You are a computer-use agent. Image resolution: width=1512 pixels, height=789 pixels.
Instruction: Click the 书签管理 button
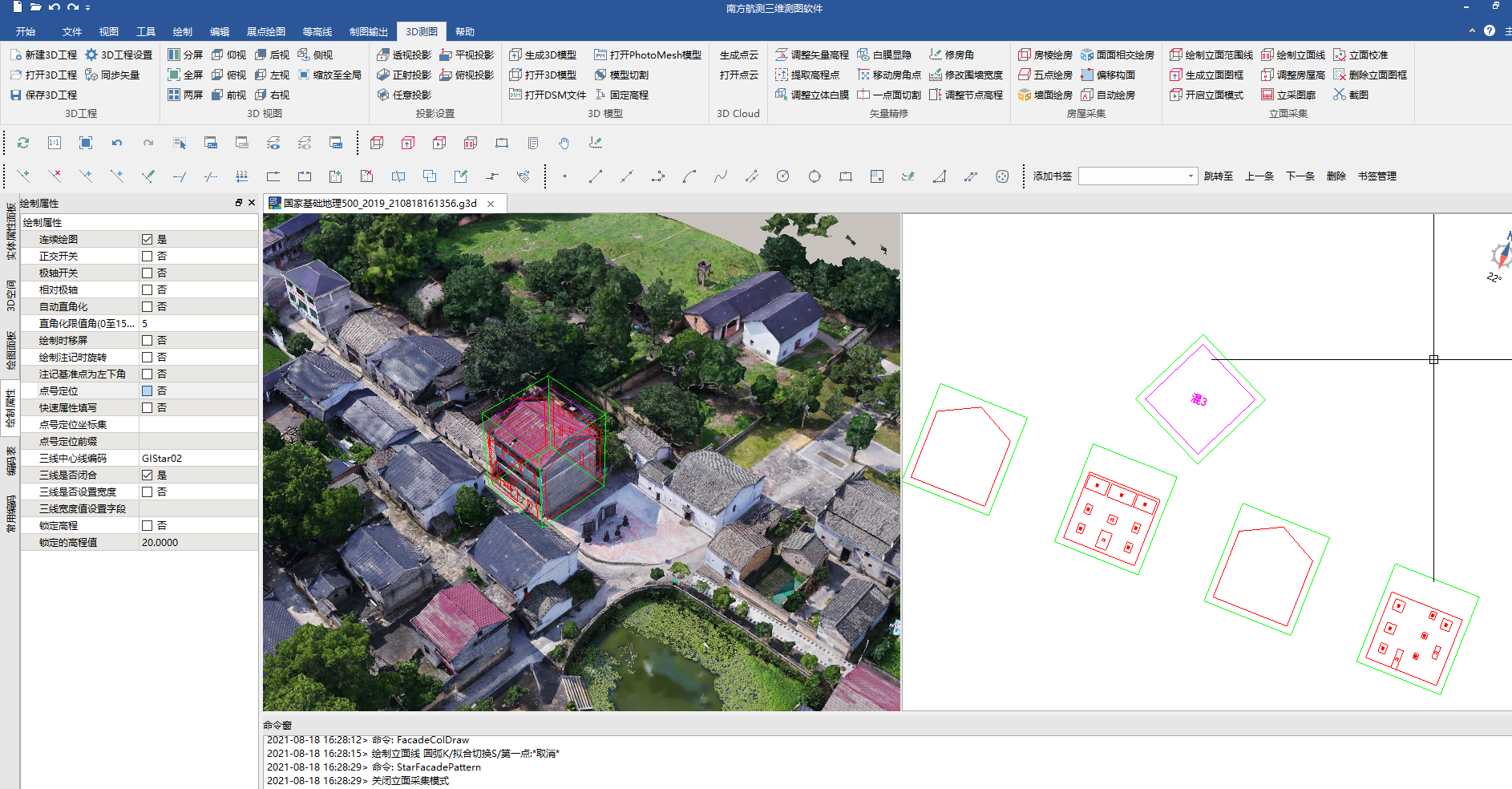pos(1377,176)
